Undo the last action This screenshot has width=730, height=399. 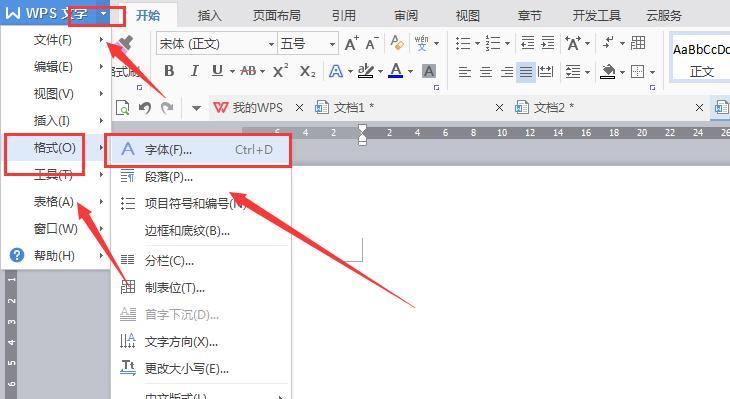pos(145,108)
